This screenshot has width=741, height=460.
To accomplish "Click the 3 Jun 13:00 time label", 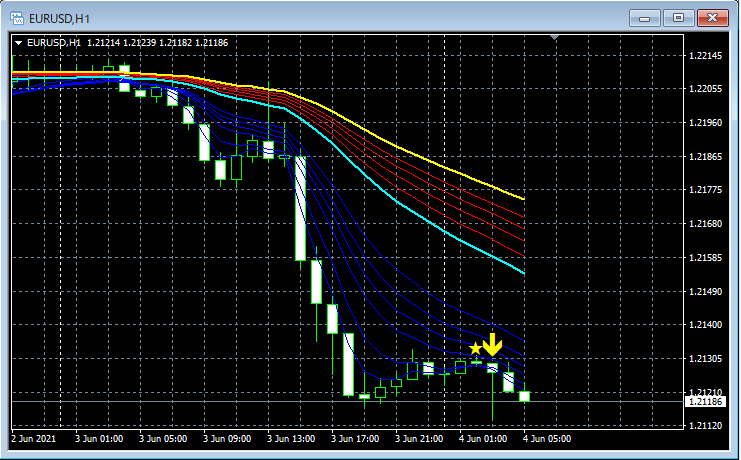I will point(291,439).
